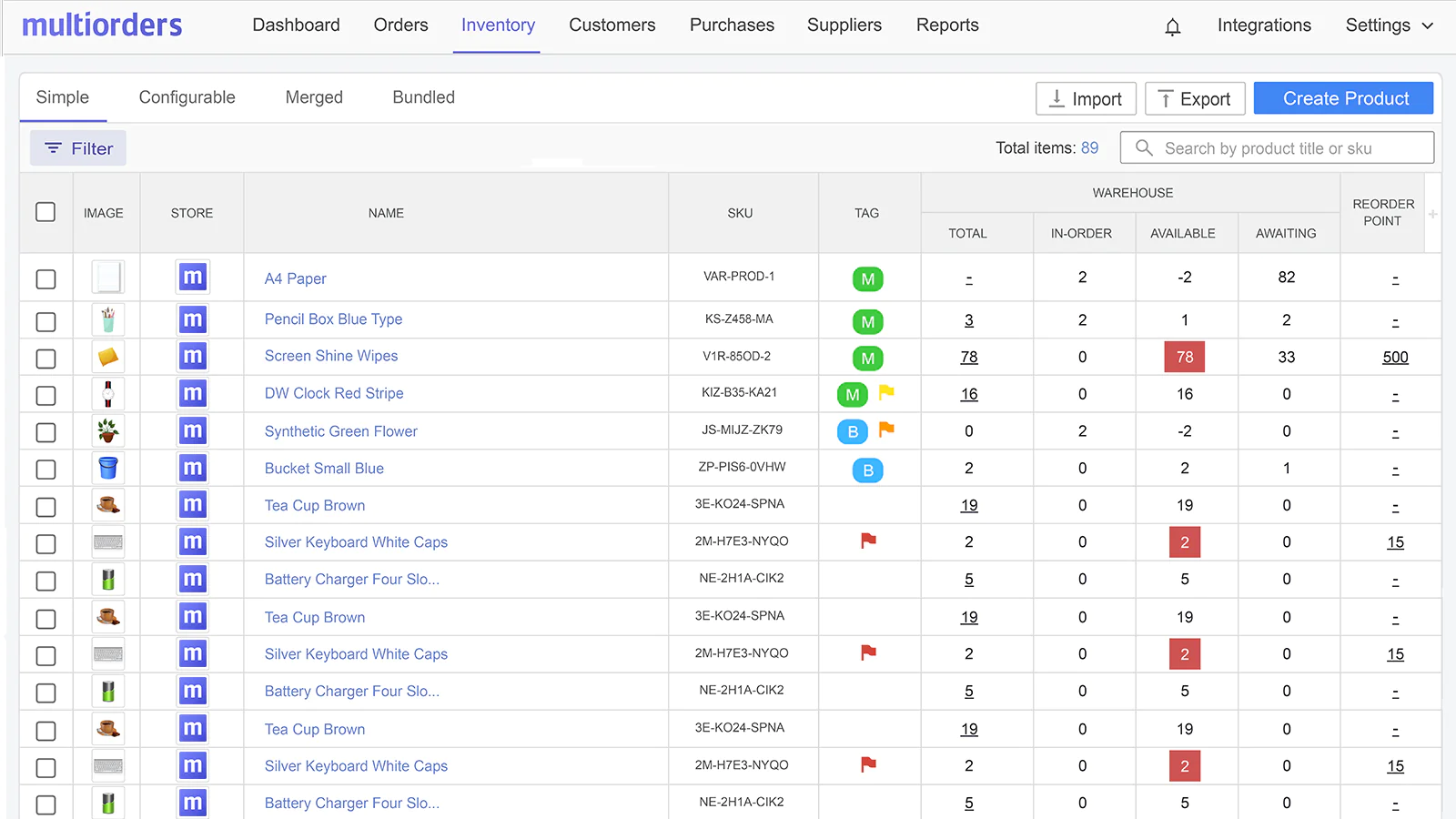Image resolution: width=1456 pixels, height=819 pixels.
Task: Open warehouse total breakdown for Screen Shine Wipes
Action: 968,357
